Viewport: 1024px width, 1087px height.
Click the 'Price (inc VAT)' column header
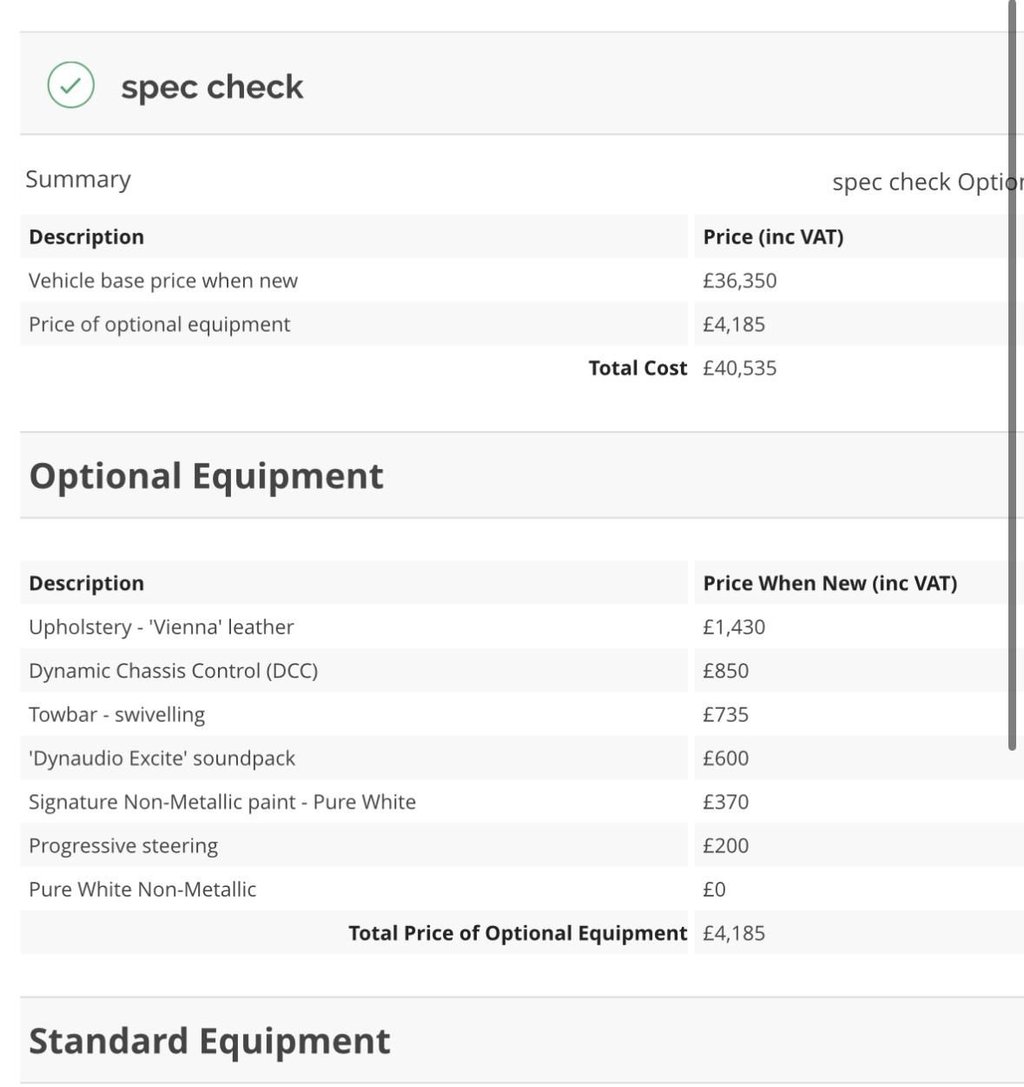[x=773, y=237]
